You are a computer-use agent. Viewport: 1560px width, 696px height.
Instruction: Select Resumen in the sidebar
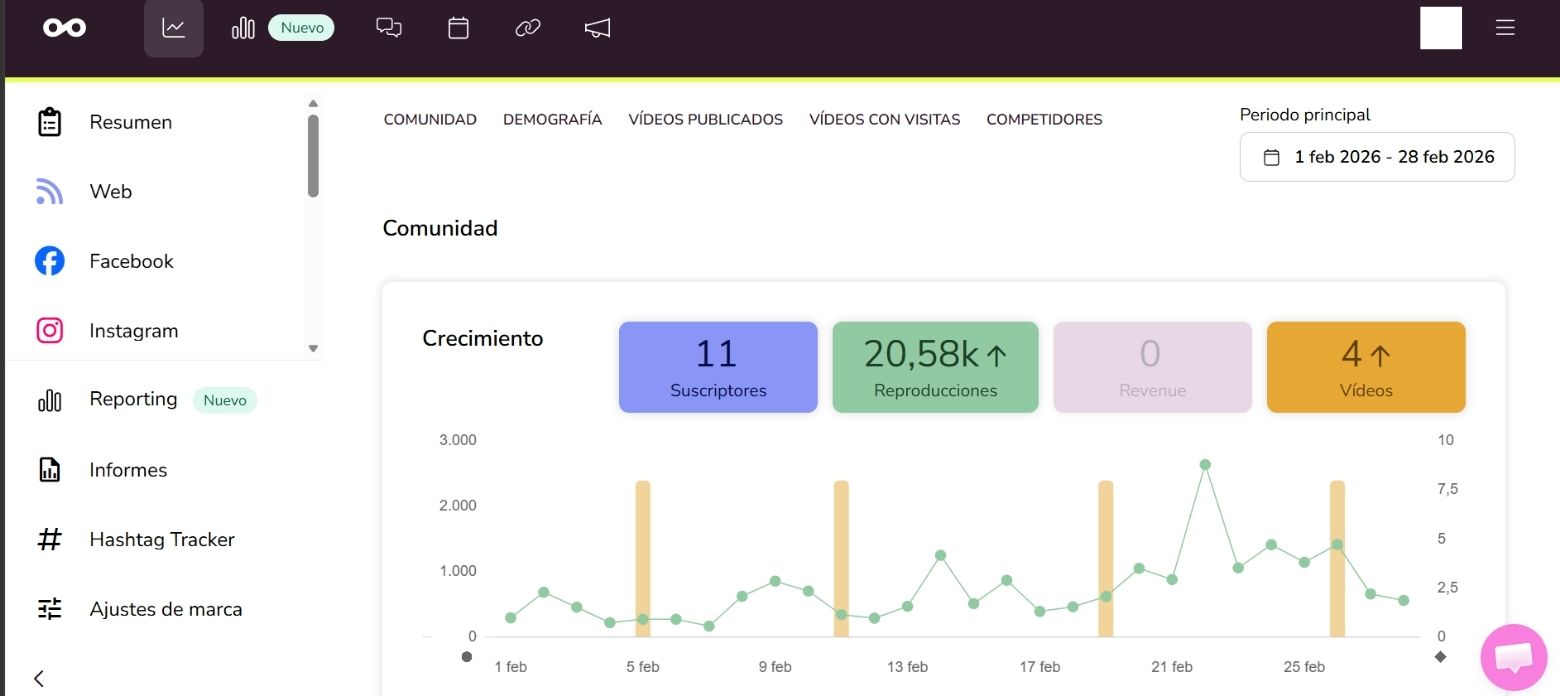coord(131,122)
